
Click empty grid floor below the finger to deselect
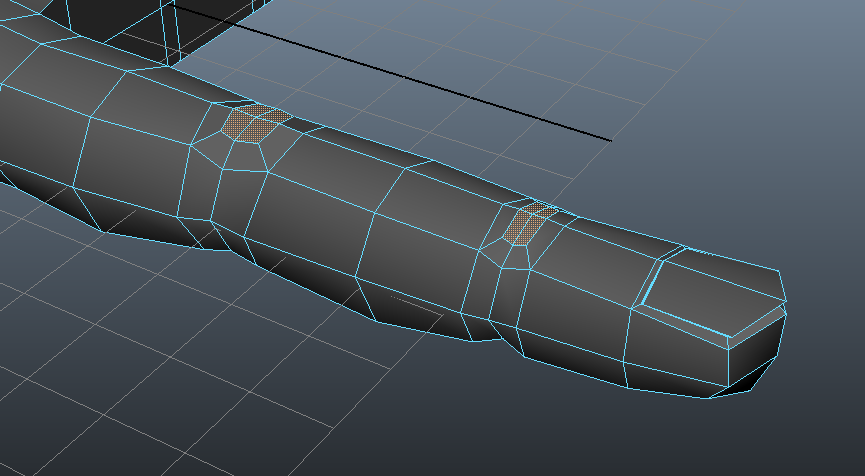point(200,400)
